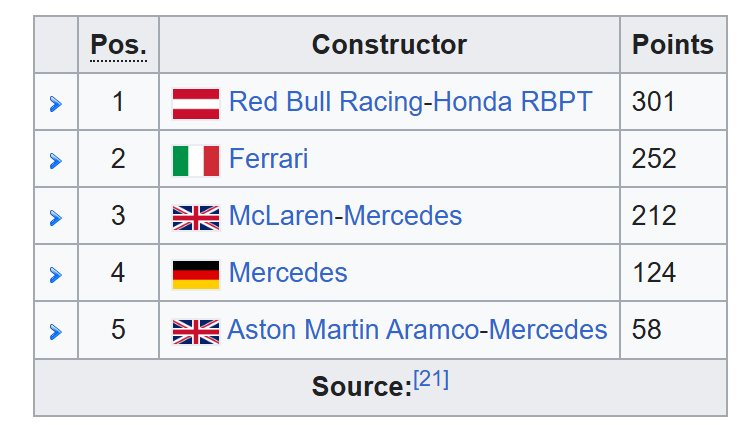The image size is (742, 425).
Task: Click the Austrian flag icon beside Red Bull
Action: pos(196,104)
